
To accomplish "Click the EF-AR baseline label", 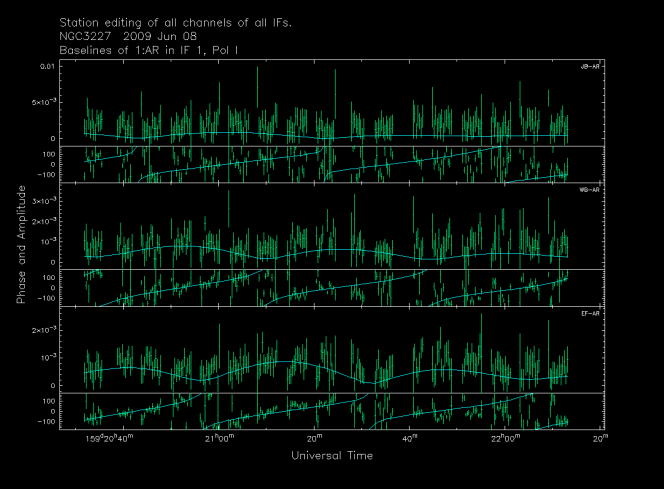I will point(590,313).
